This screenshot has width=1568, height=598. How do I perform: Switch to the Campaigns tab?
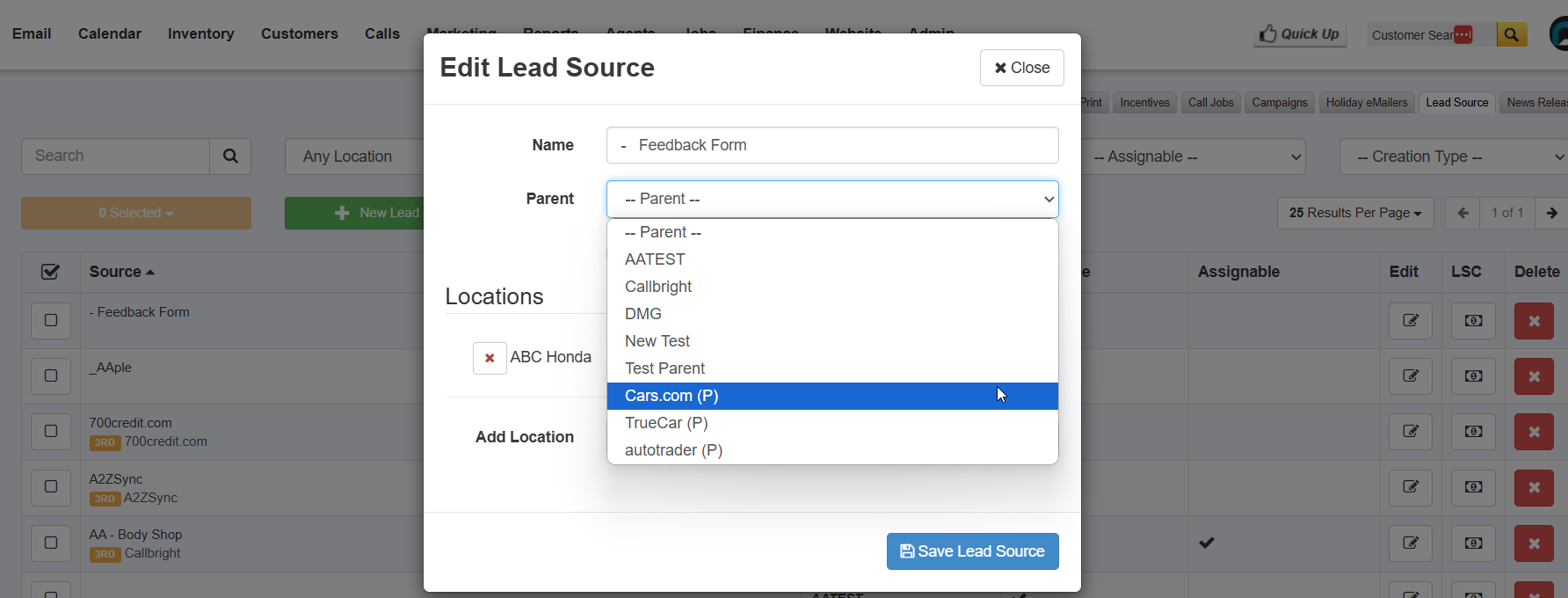click(x=1280, y=103)
